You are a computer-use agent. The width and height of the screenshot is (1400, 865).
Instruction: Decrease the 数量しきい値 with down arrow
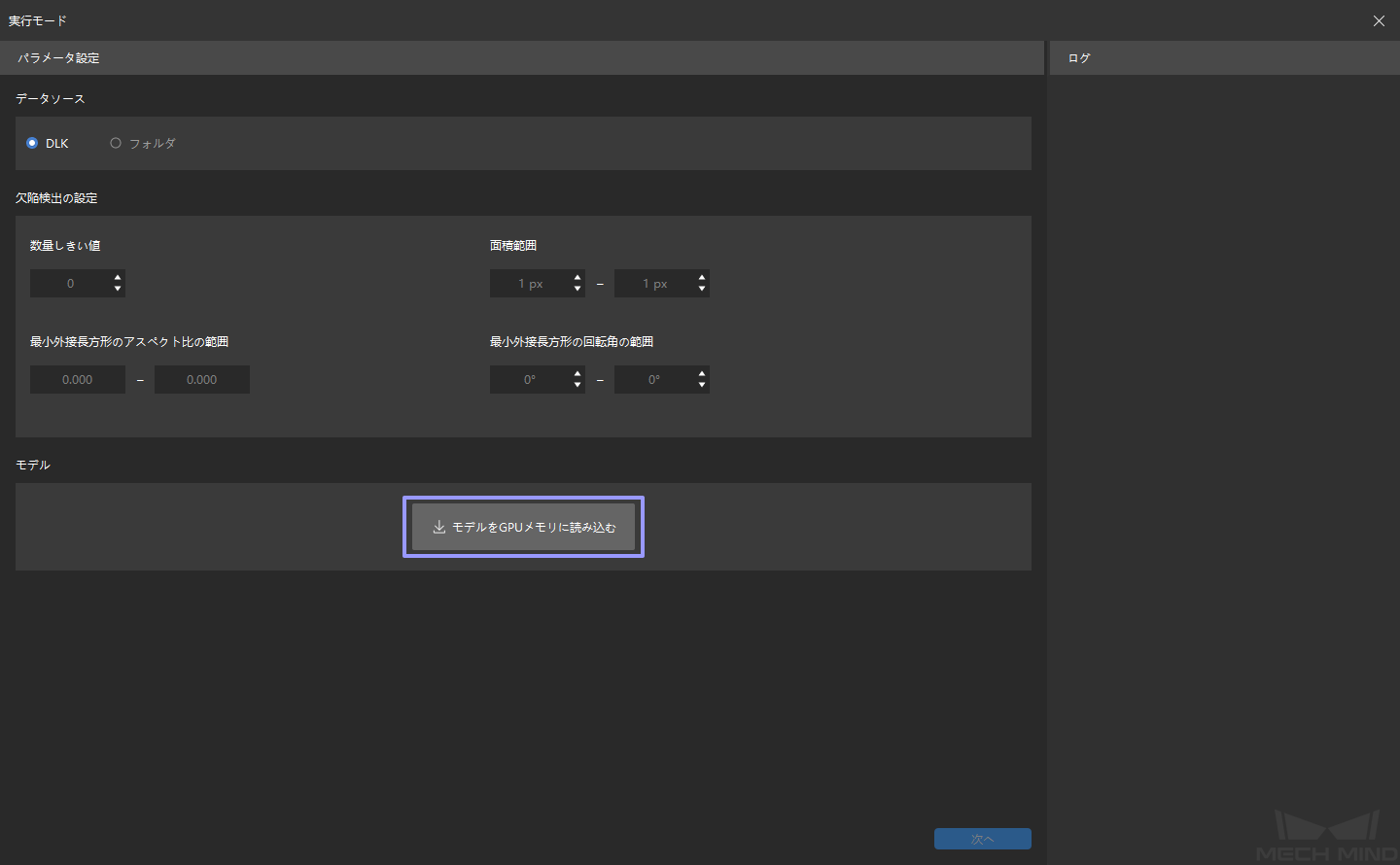(x=118, y=290)
